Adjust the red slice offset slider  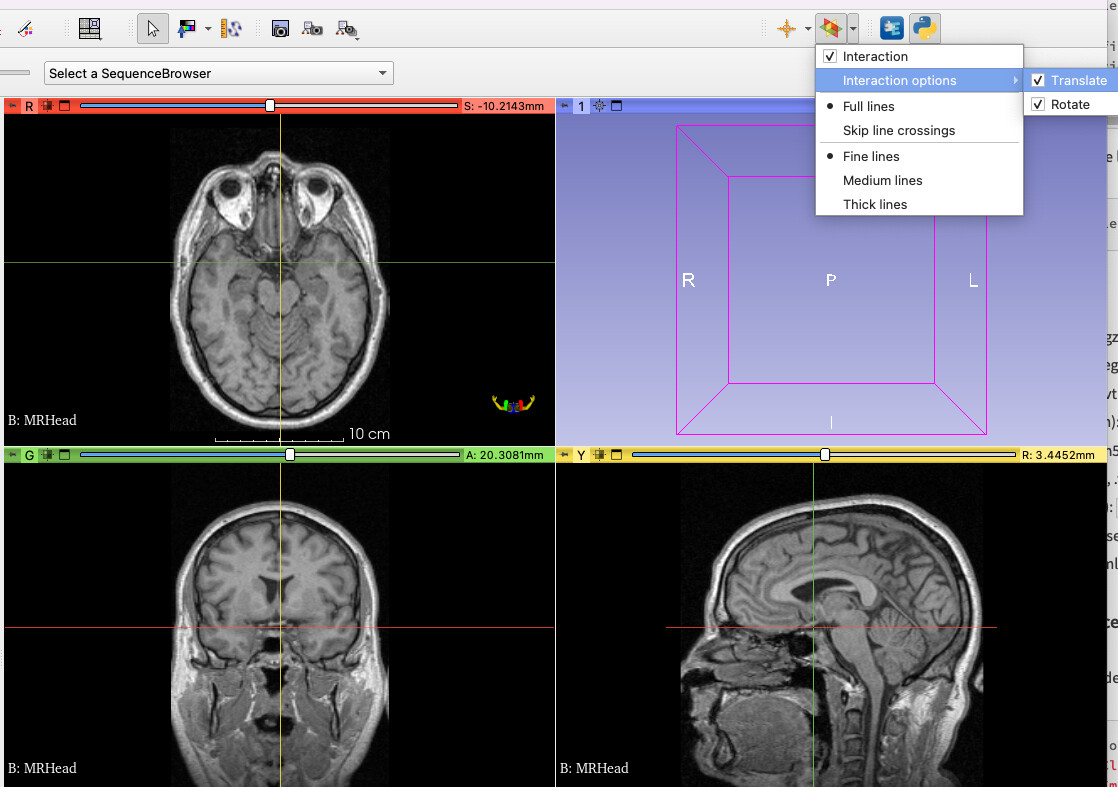[270, 106]
